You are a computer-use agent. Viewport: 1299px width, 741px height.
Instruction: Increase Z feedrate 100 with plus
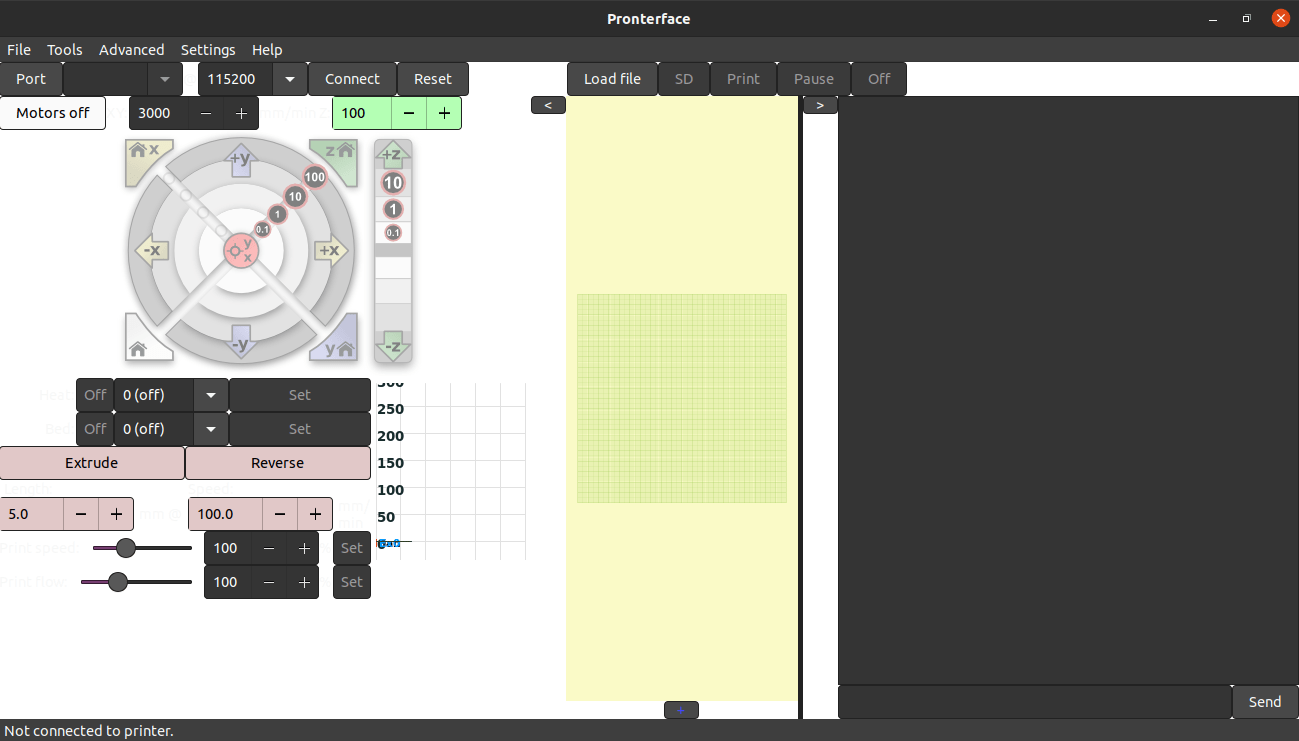[x=444, y=113]
